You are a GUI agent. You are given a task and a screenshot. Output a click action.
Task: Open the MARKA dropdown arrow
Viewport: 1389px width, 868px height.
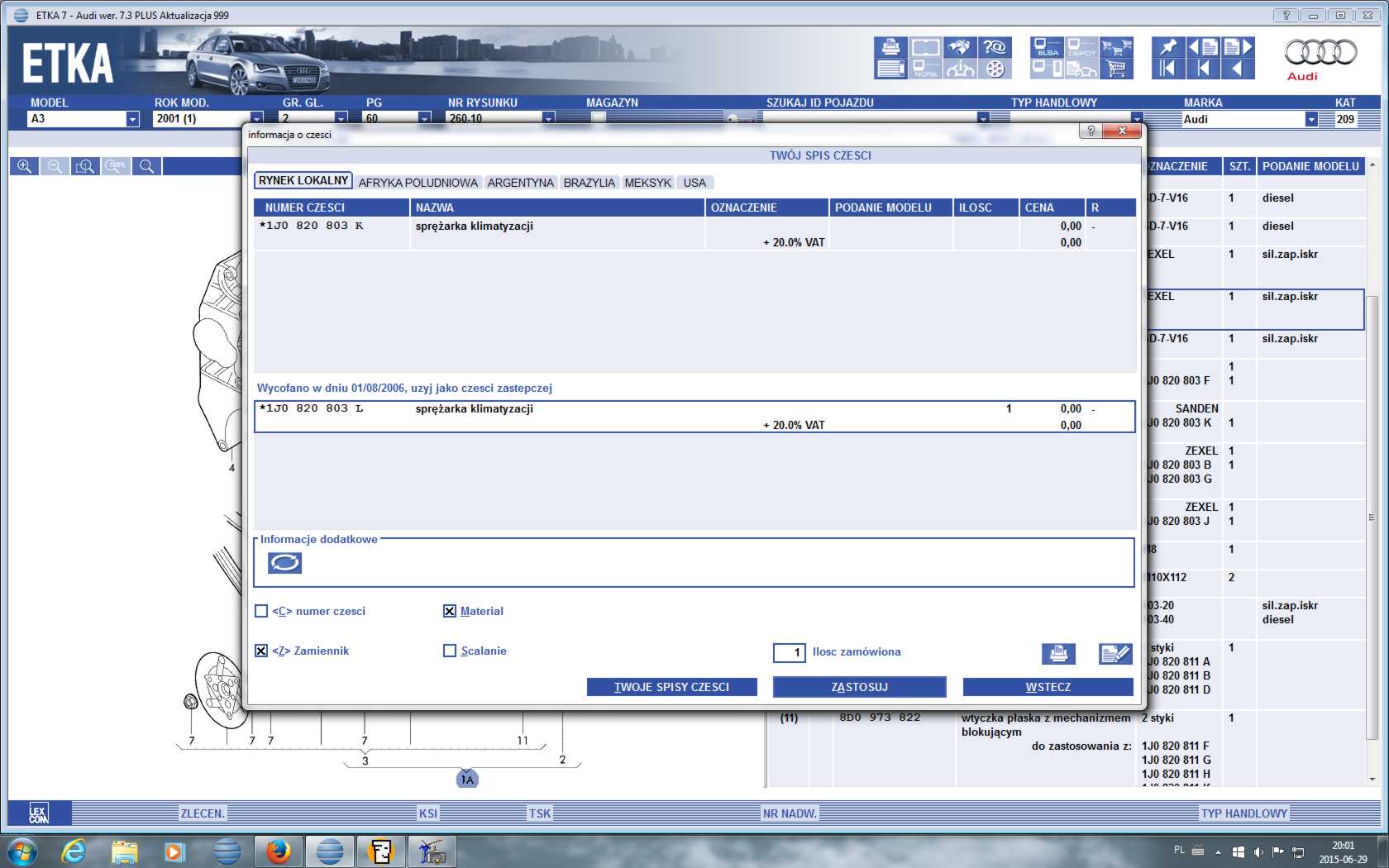tap(1311, 119)
